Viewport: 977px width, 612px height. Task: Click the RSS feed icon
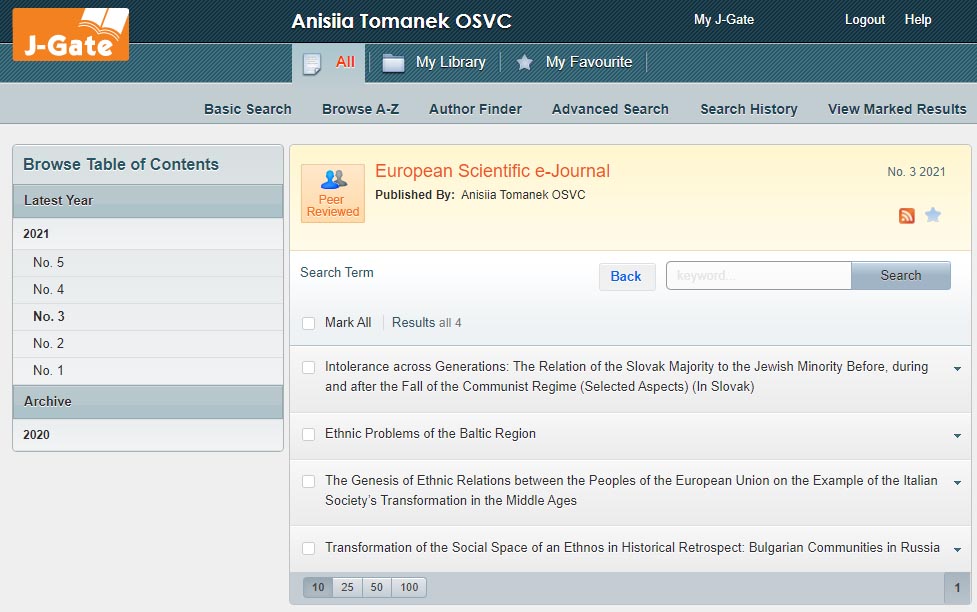click(x=907, y=216)
